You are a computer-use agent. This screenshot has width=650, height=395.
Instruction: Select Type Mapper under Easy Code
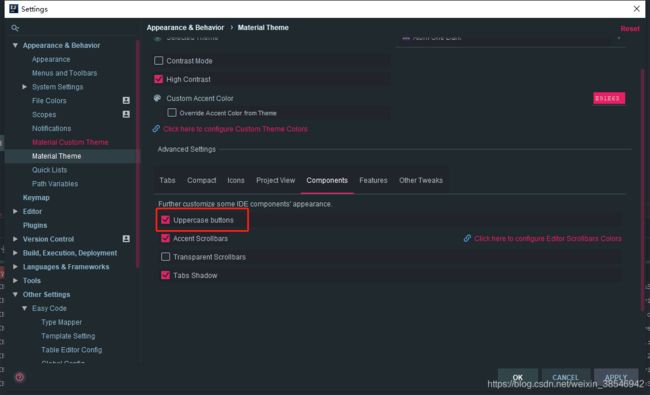coord(61,322)
